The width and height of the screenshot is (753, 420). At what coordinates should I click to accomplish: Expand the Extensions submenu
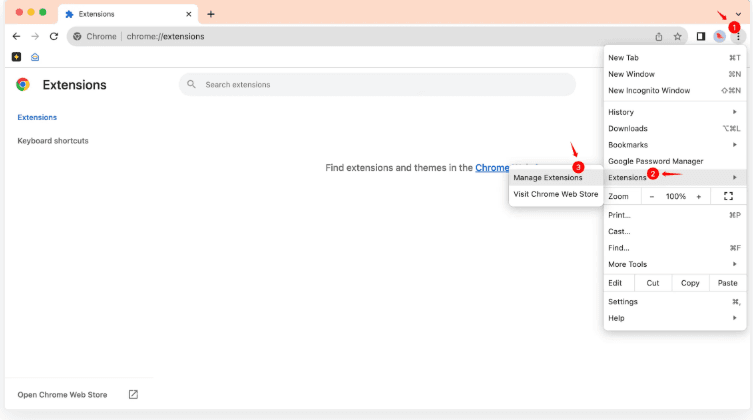(675, 178)
